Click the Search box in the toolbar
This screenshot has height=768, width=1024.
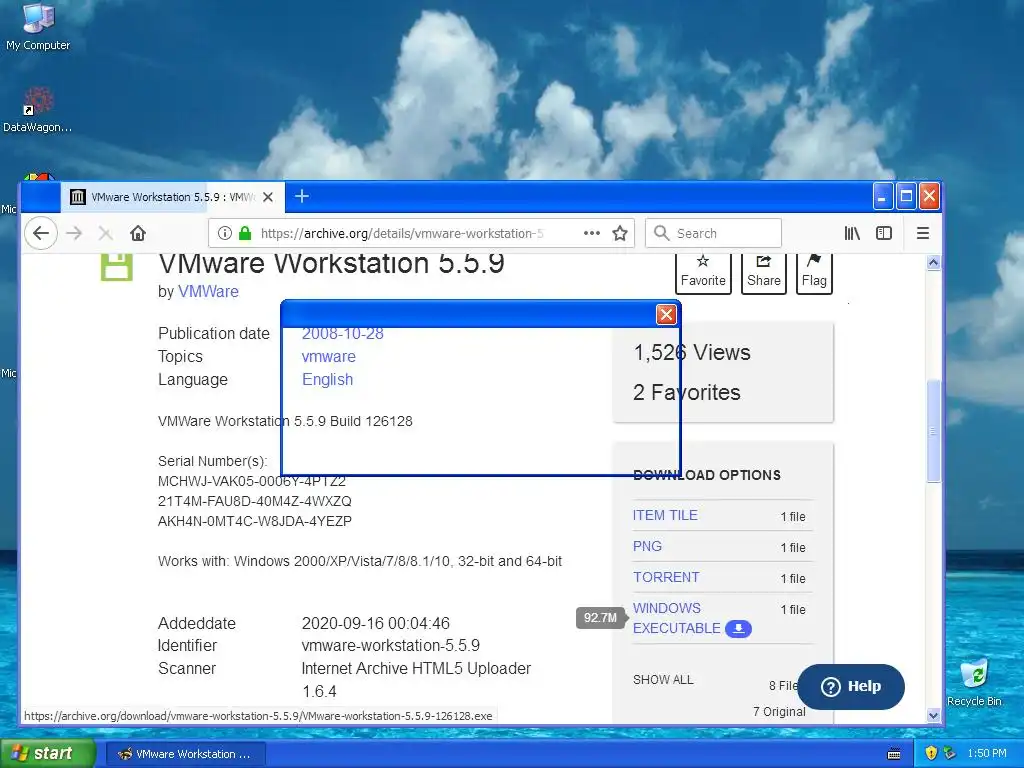[713, 233]
